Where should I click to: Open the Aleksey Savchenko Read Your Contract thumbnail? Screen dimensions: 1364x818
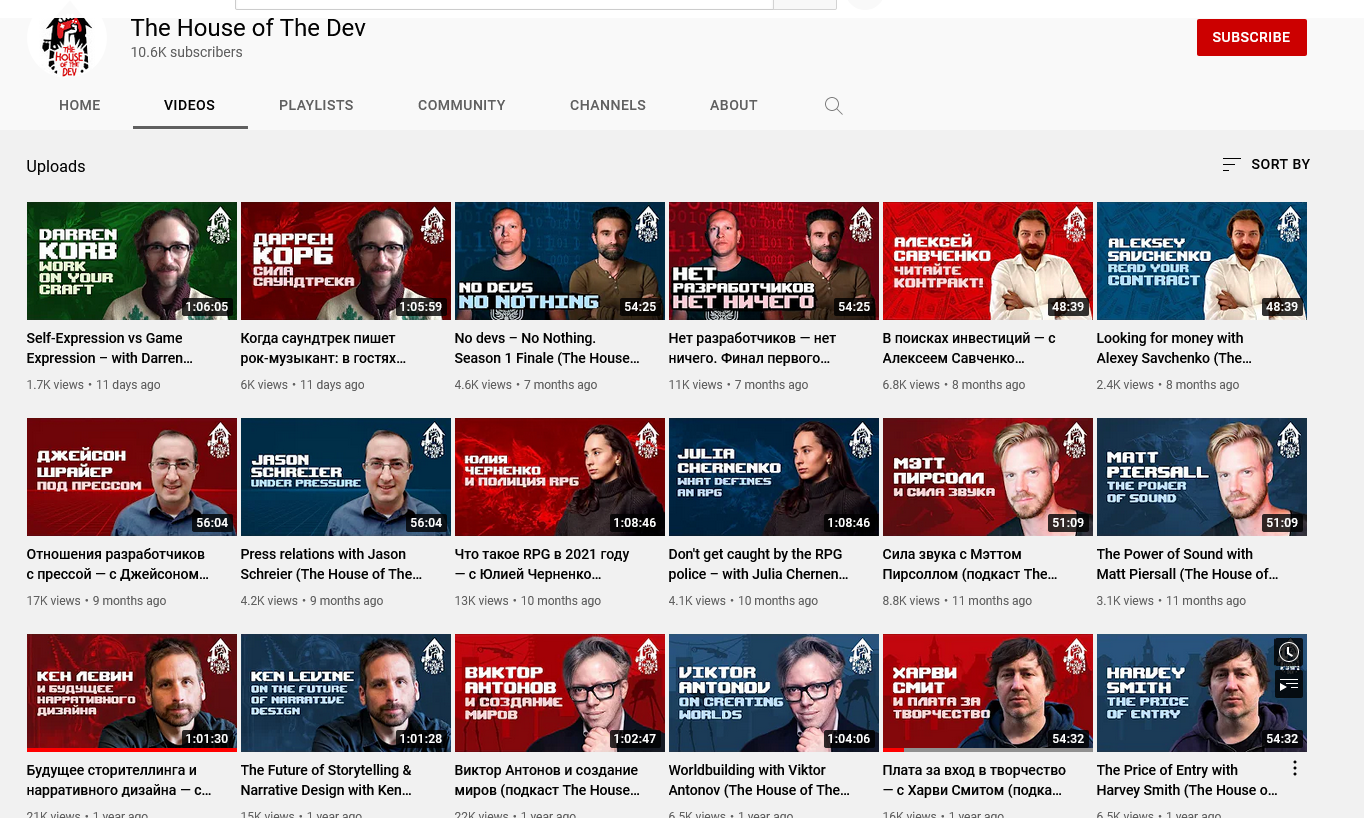[x=1202, y=261]
